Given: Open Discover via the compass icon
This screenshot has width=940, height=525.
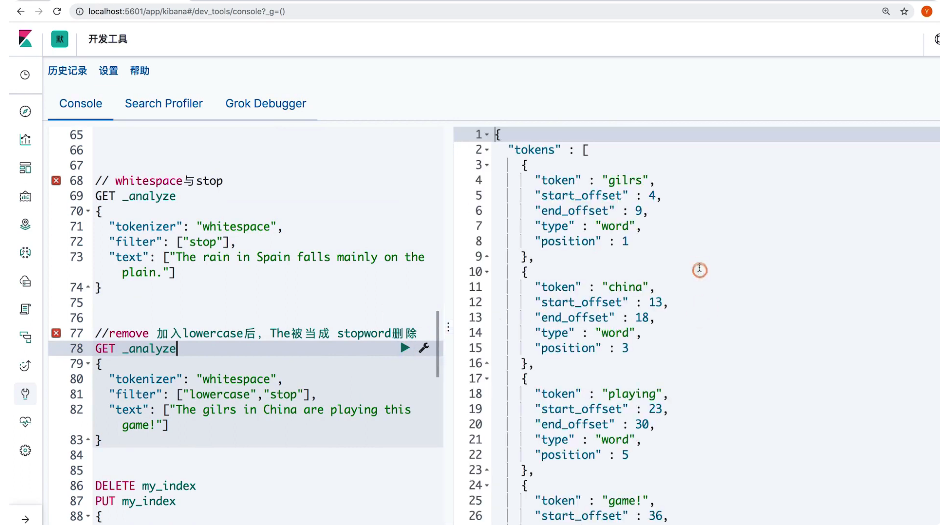Looking at the screenshot, I should click(25, 111).
